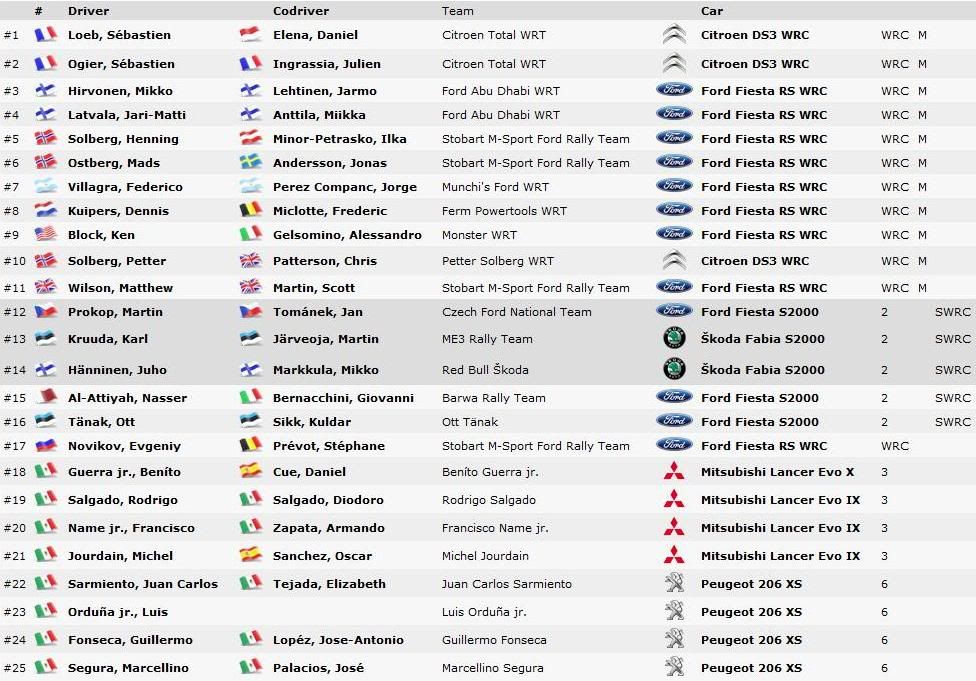Click the Qatar flag beside Al-Attiyah, Nasser
The width and height of the screenshot is (976, 681).
(x=45, y=398)
